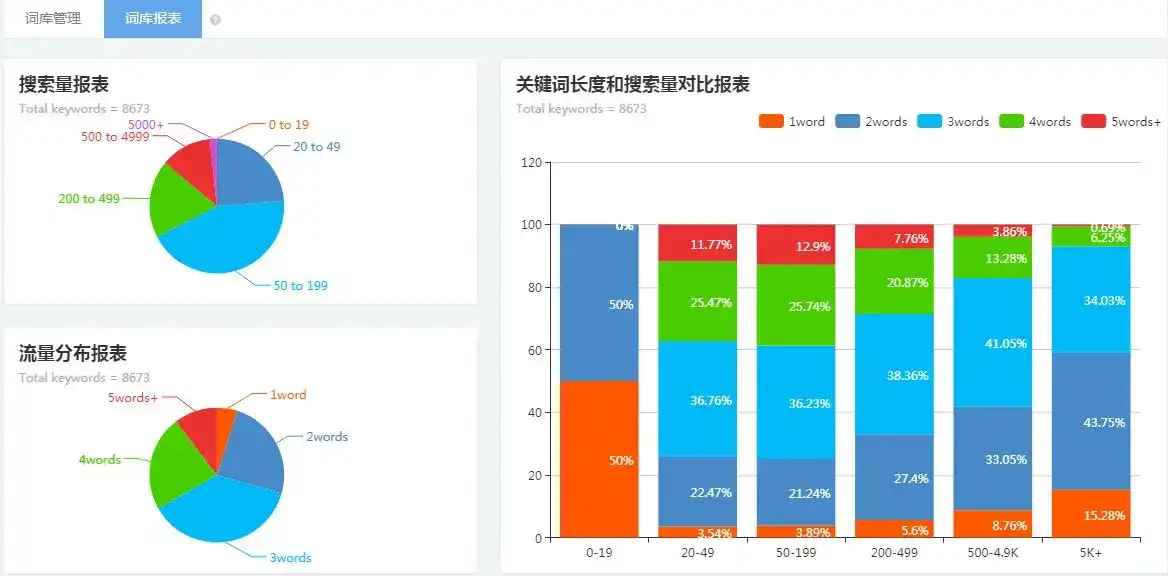Select the 2words label in the traffic pie
The width and height of the screenshot is (1168, 576).
point(327,437)
